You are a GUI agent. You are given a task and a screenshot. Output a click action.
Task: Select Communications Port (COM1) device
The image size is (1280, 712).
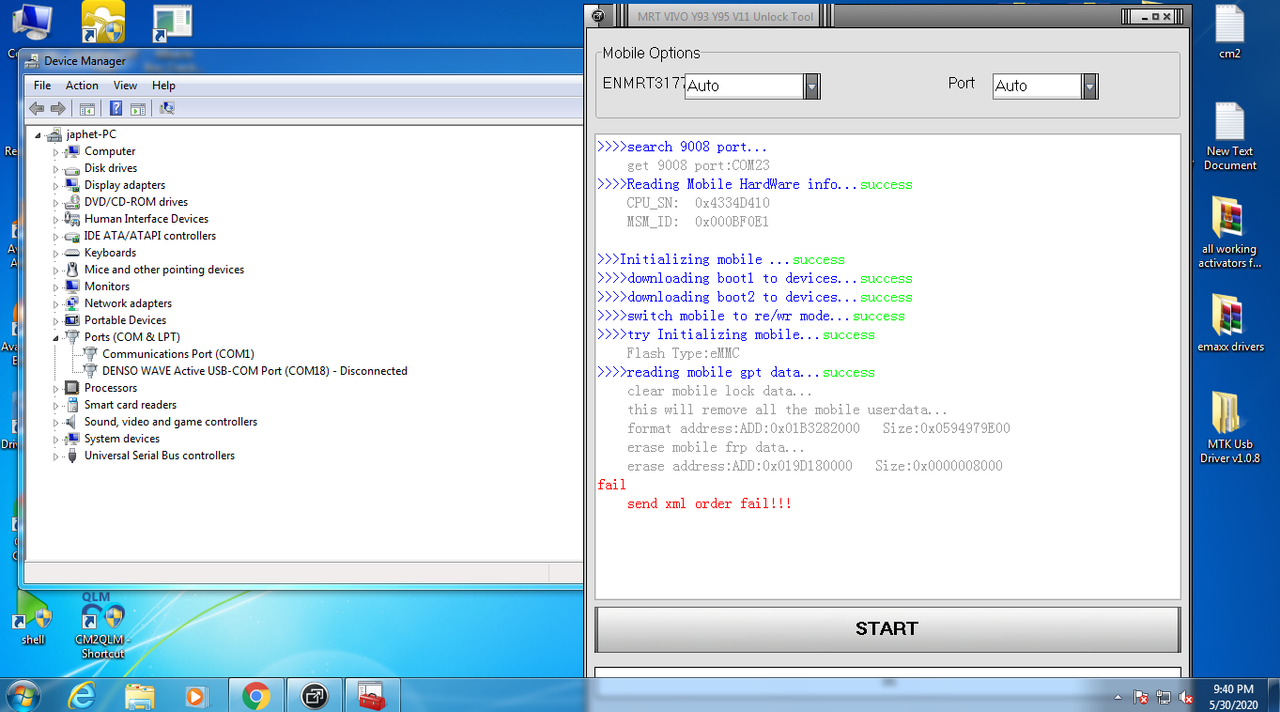tap(178, 354)
